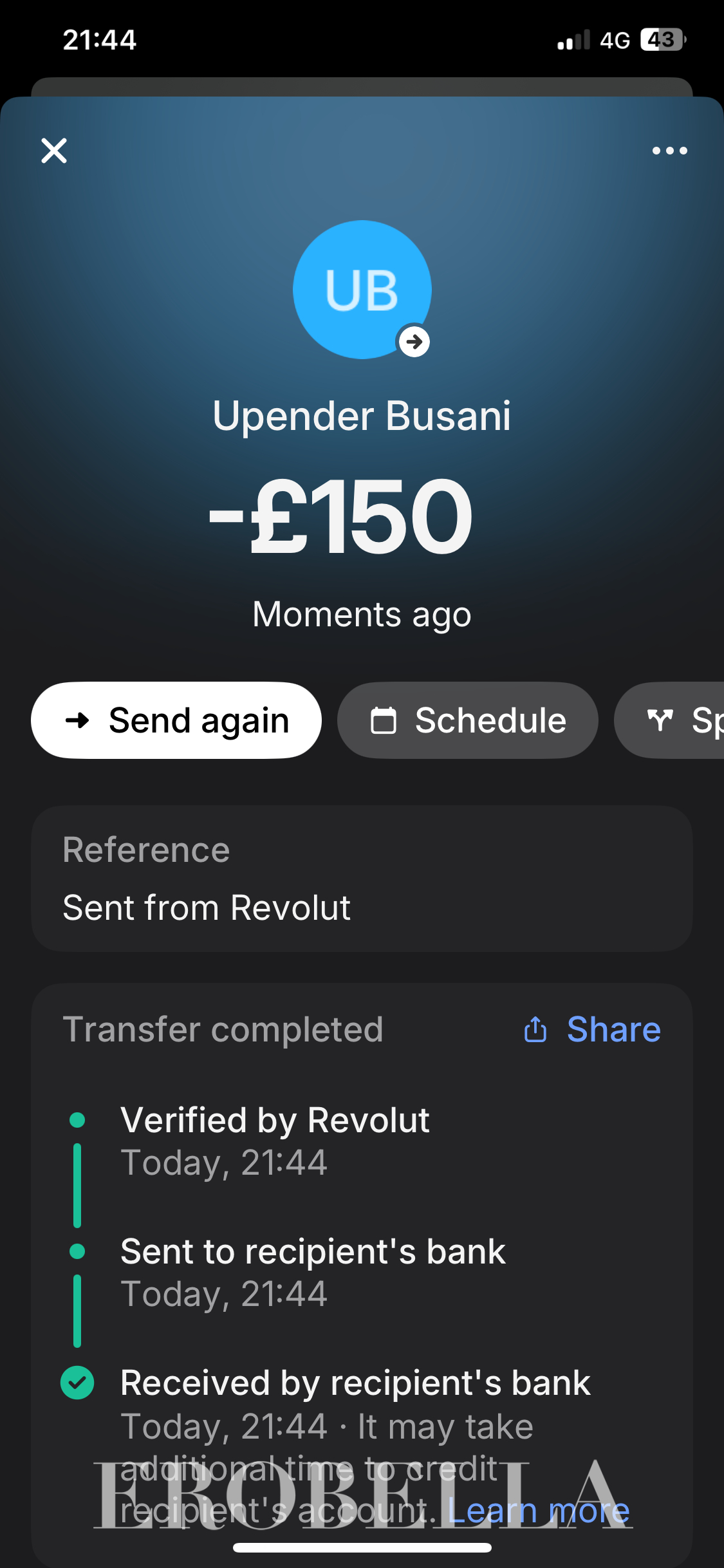Tap the Schedule button
The image size is (724, 1568).
pos(468,720)
